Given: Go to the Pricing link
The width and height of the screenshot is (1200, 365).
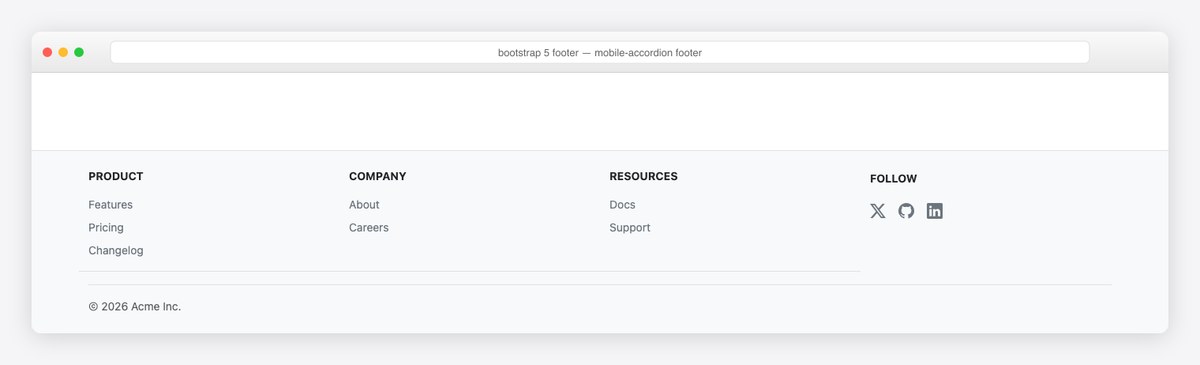Looking at the screenshot, I should coord(106,228).
